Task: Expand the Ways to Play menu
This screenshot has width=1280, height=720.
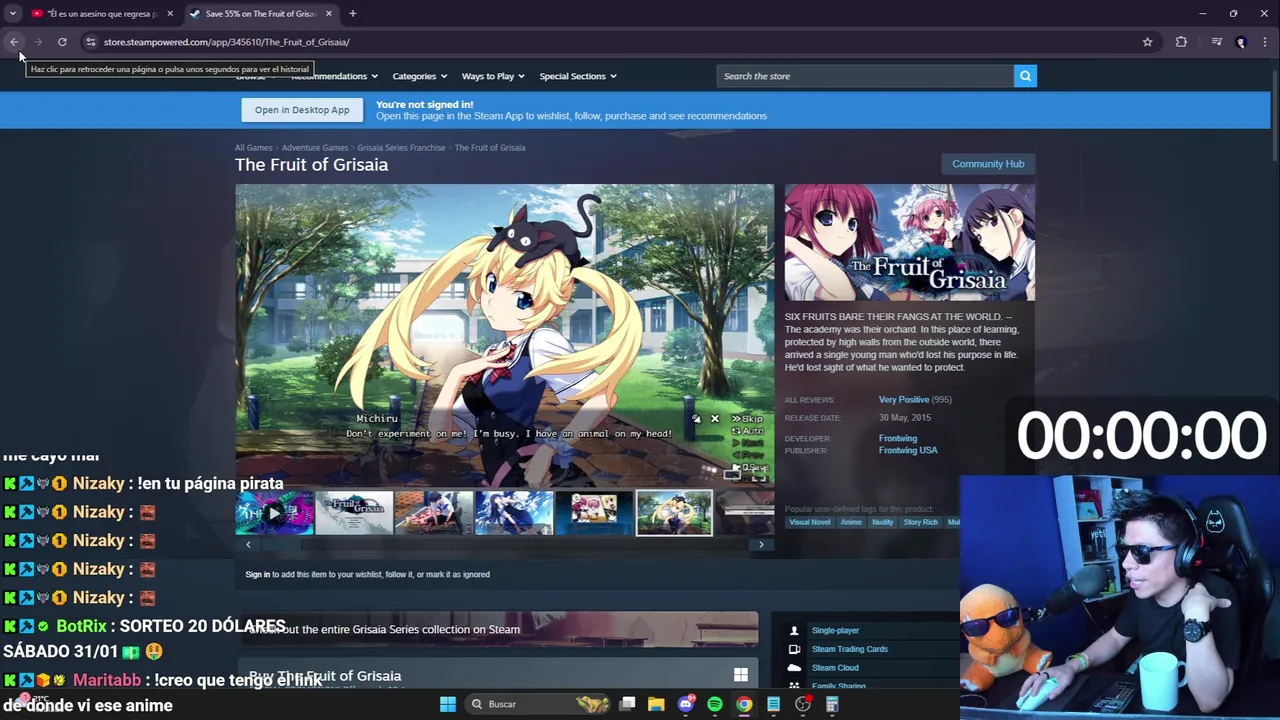Action: [x=493, y=76]
